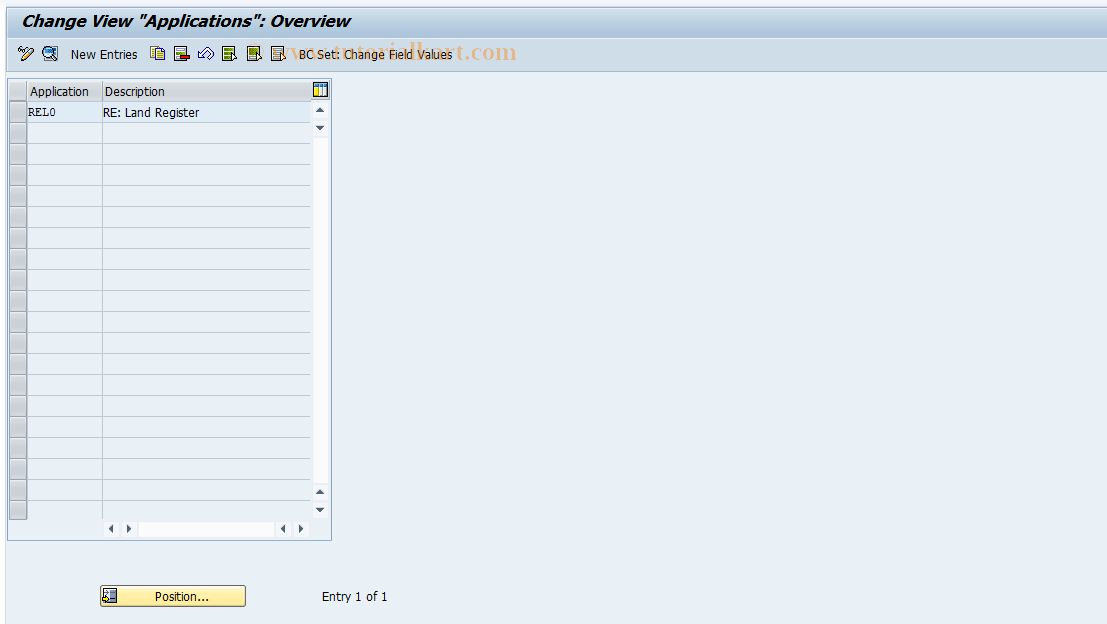
Task: Select the third row's marker
Action: tap(18, 154)
